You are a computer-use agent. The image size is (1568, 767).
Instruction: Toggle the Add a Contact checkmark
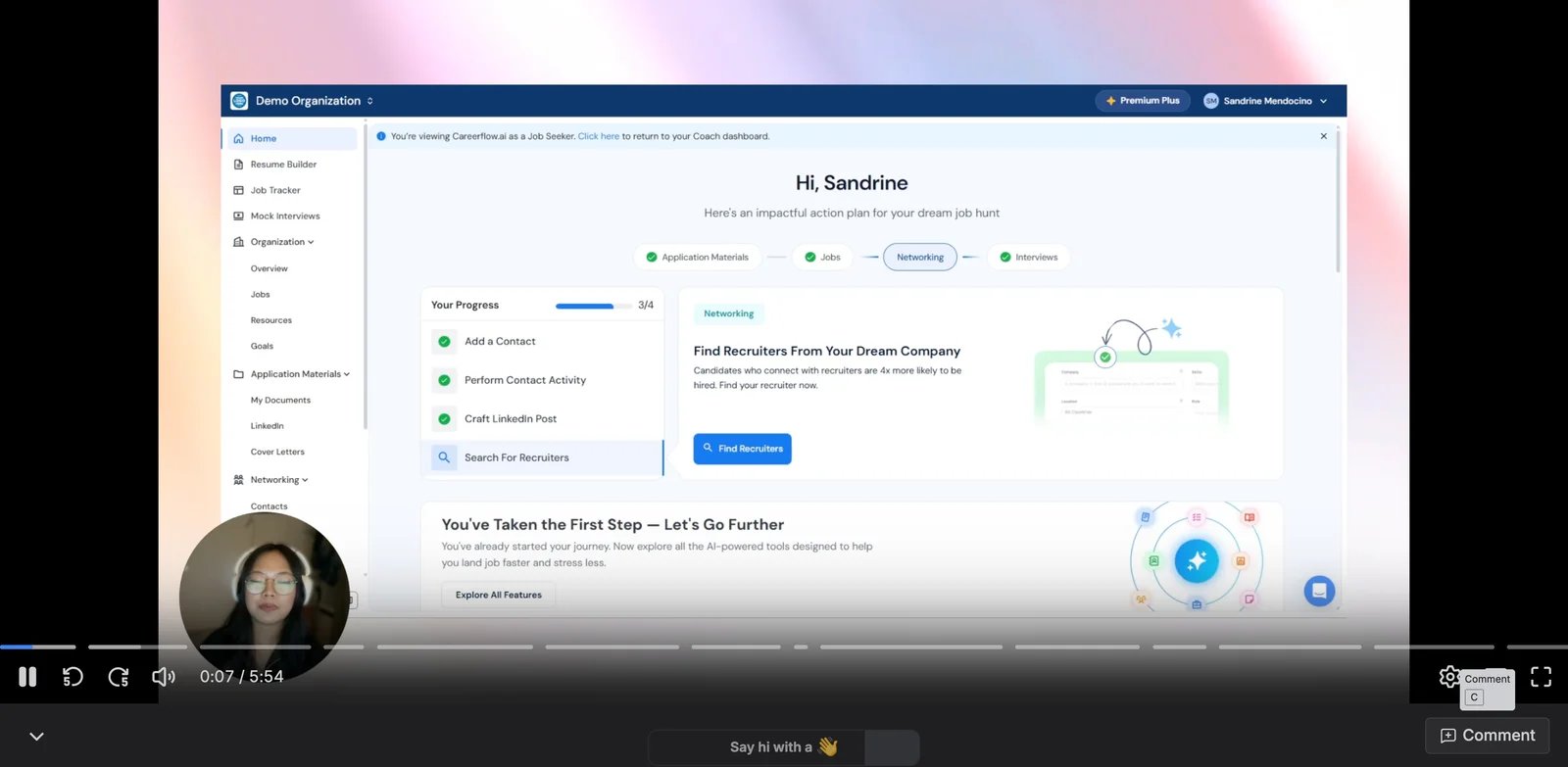click(444, 342)
